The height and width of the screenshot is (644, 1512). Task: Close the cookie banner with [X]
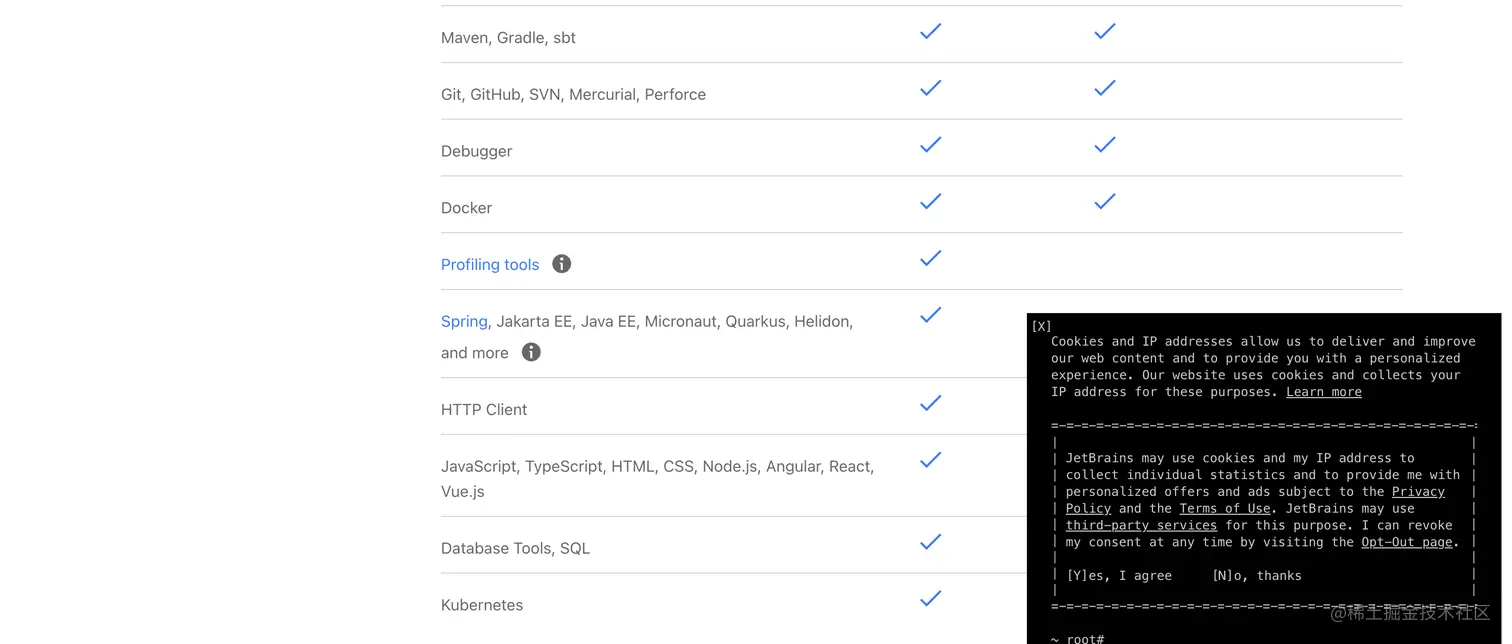point(1041,326)
